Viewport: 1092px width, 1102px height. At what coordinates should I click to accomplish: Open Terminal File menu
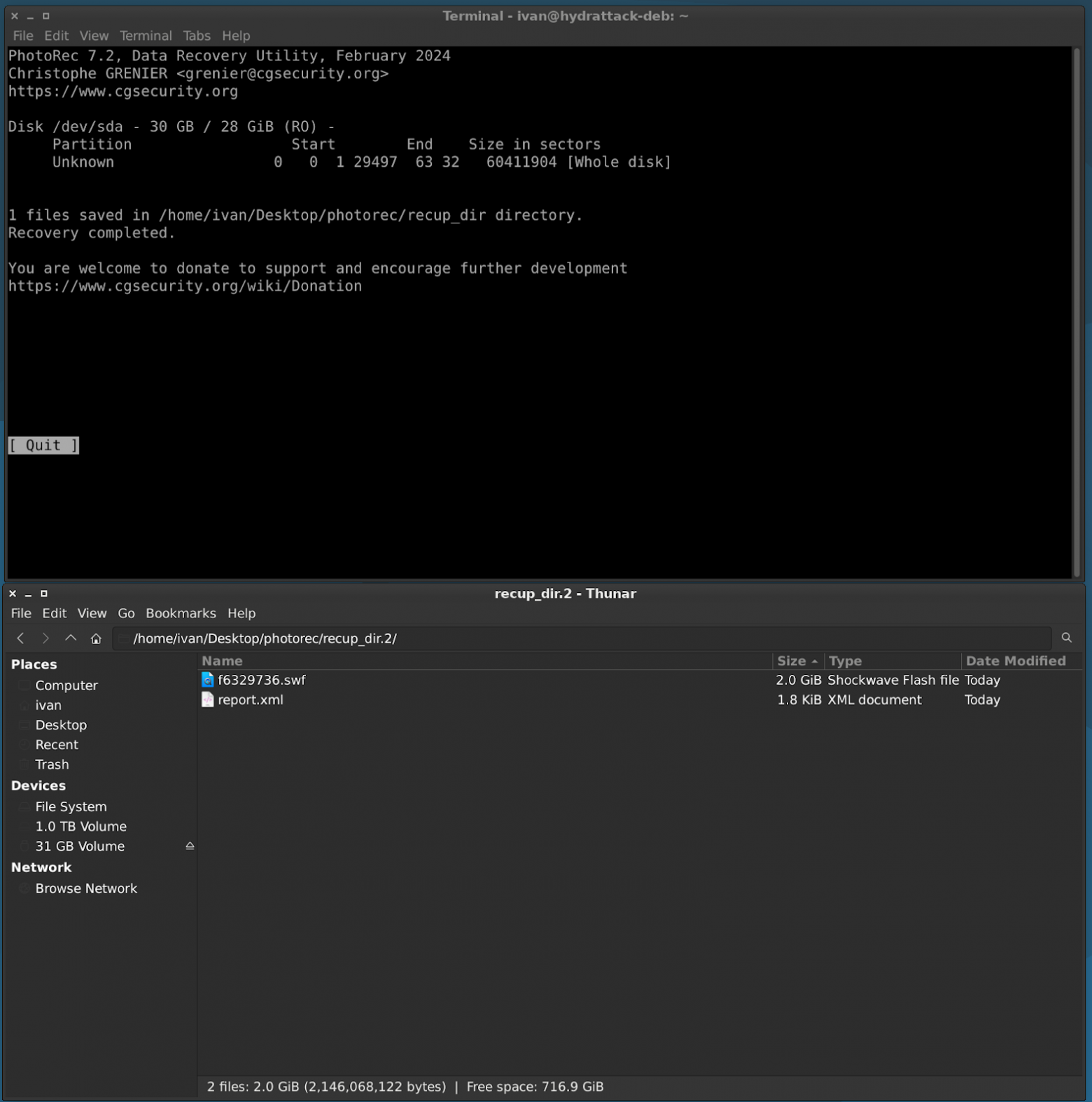(x=23, y=36)
